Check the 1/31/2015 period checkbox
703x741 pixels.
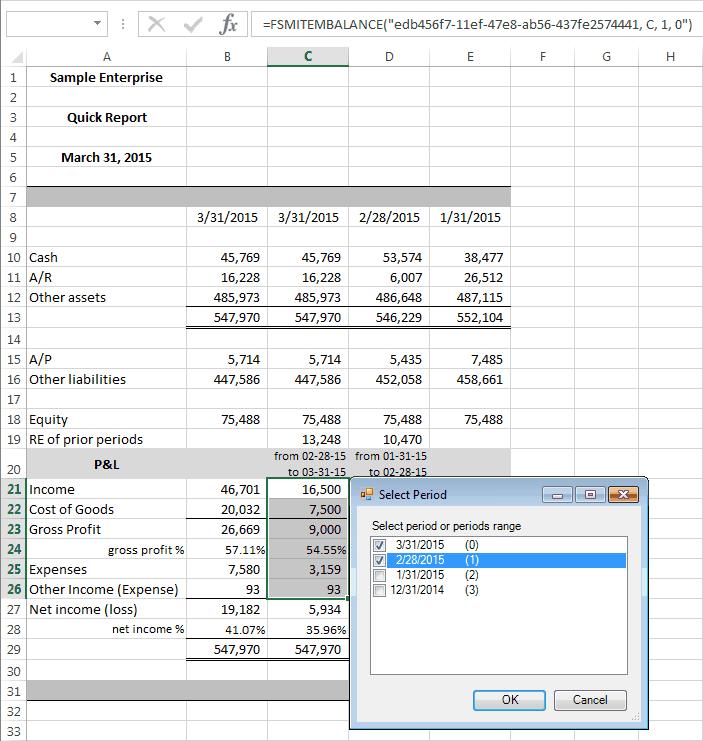[x=379, y=575]
